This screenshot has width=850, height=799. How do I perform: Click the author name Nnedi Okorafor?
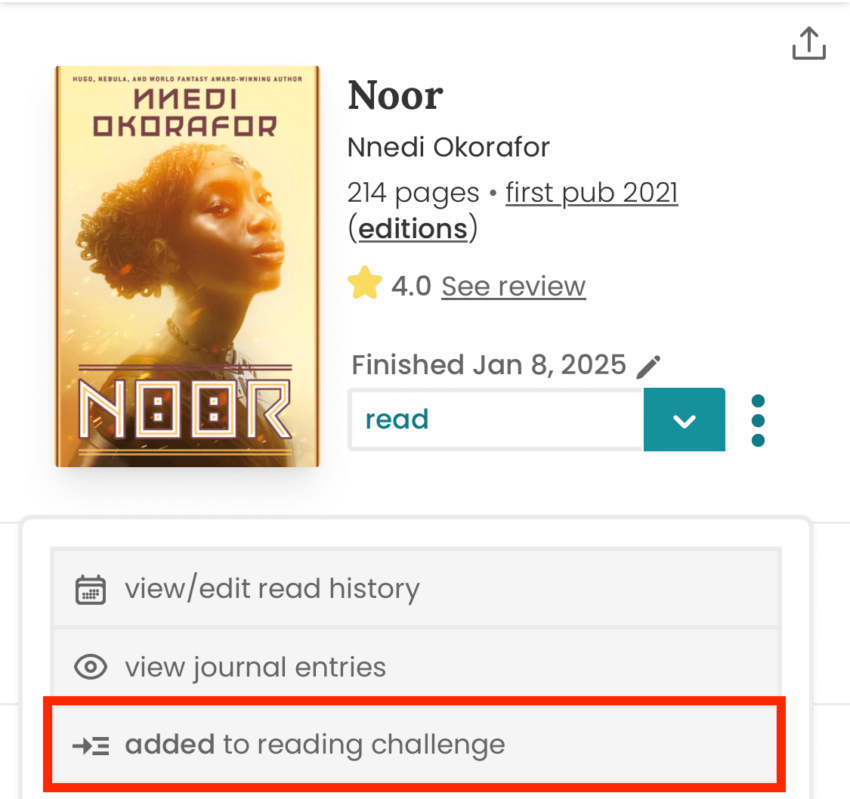click(448, 147)
